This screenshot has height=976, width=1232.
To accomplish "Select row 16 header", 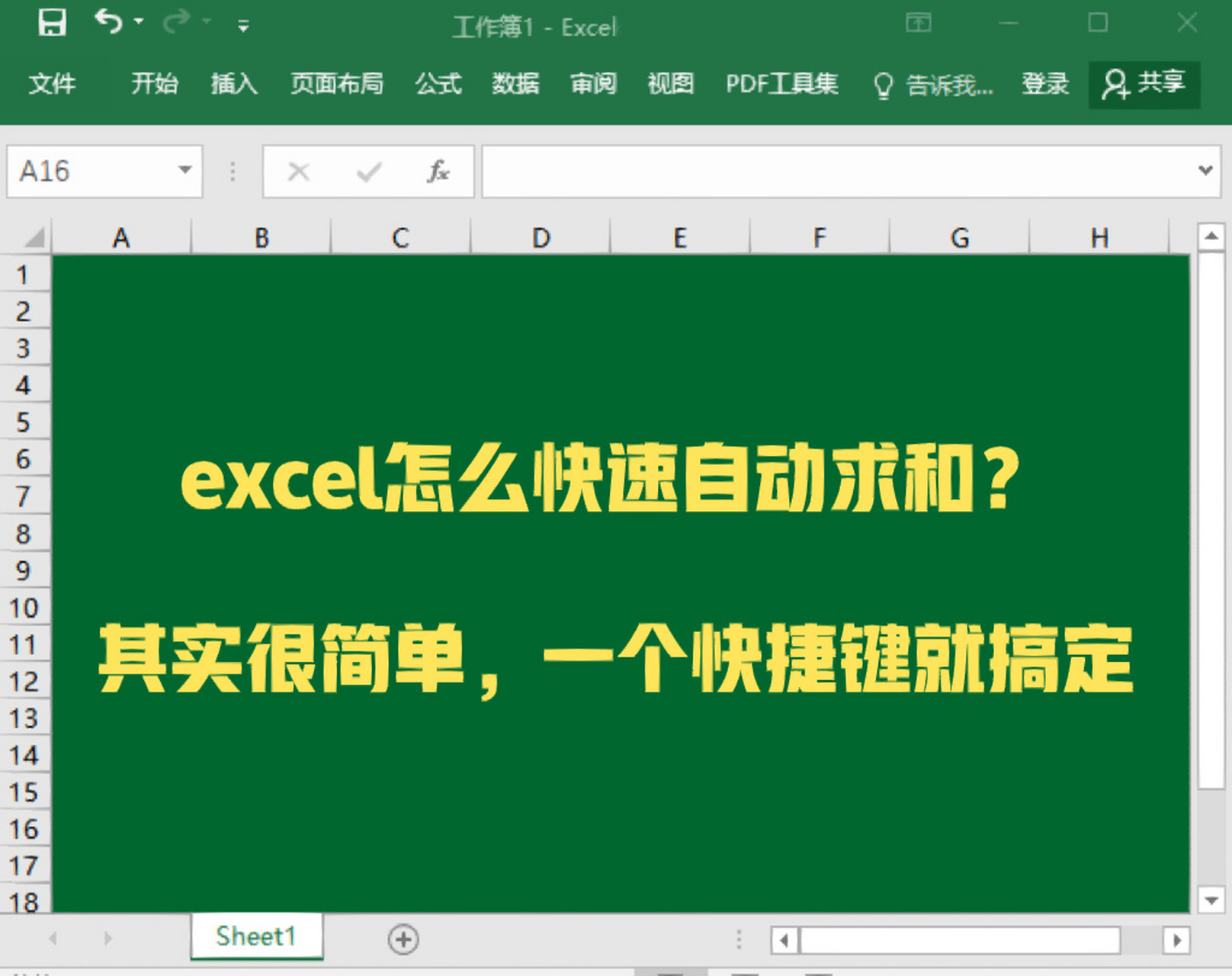I will 24,829.
